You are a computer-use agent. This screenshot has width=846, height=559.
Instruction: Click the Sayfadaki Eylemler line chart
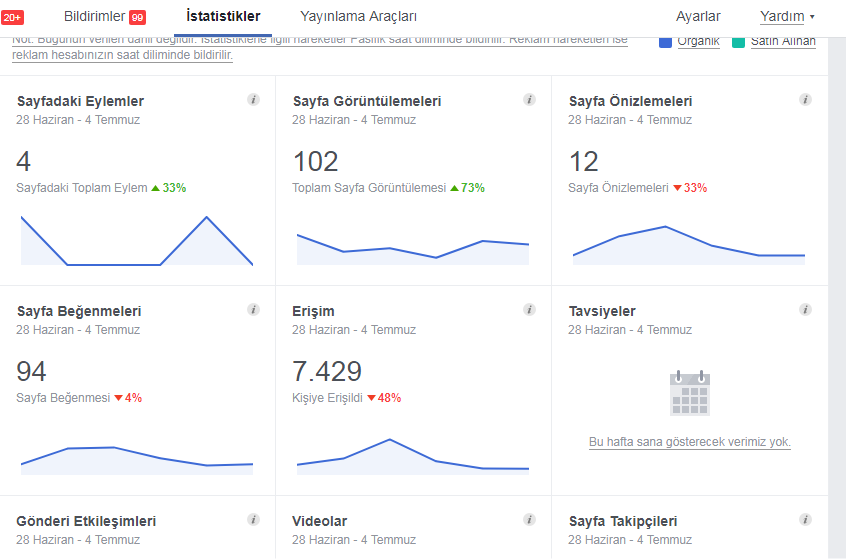(x=137, y=241)
